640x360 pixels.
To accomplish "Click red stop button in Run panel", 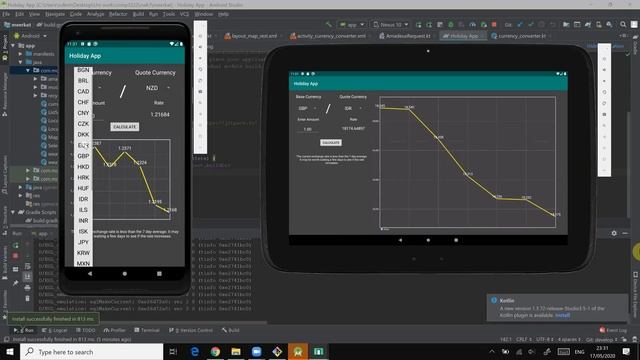I will (x=16, y=256).
